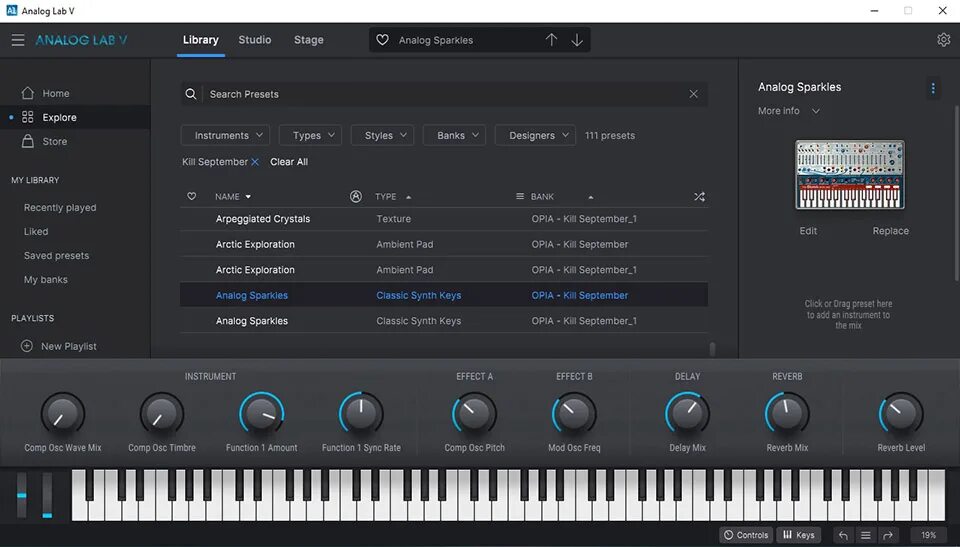
Task: Click the redo arrow in bottom bar
Action: (888, 535)
